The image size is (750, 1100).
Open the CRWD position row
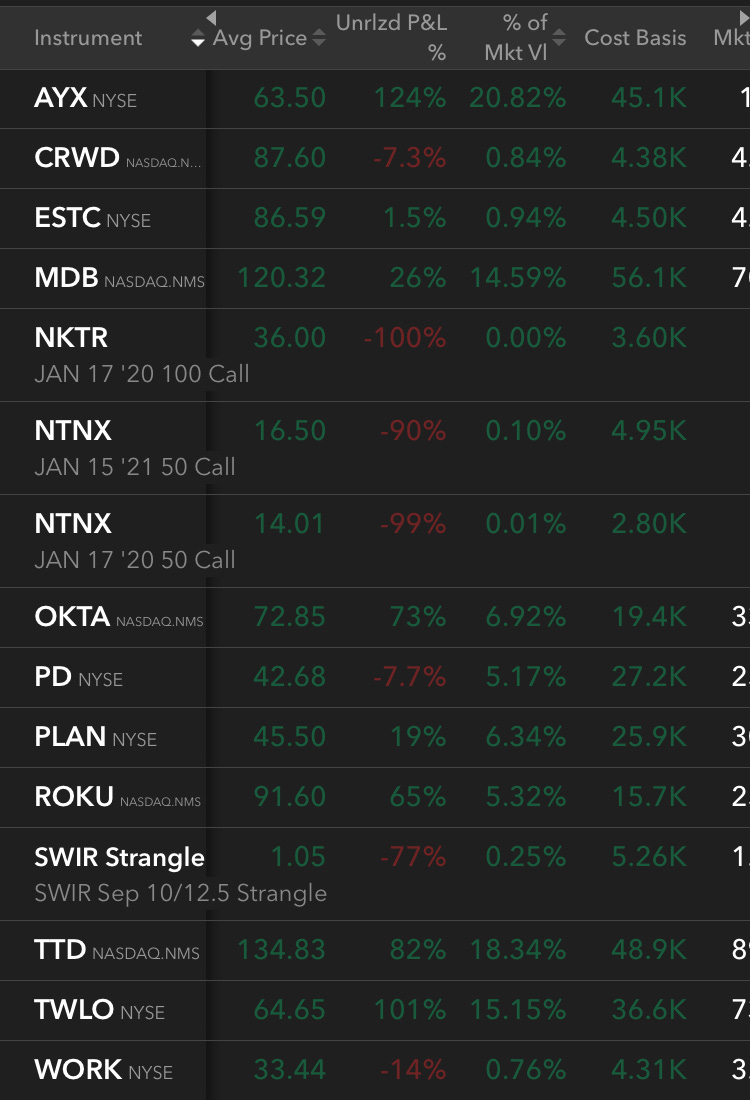pyautogui.click(x=375, y=159)
